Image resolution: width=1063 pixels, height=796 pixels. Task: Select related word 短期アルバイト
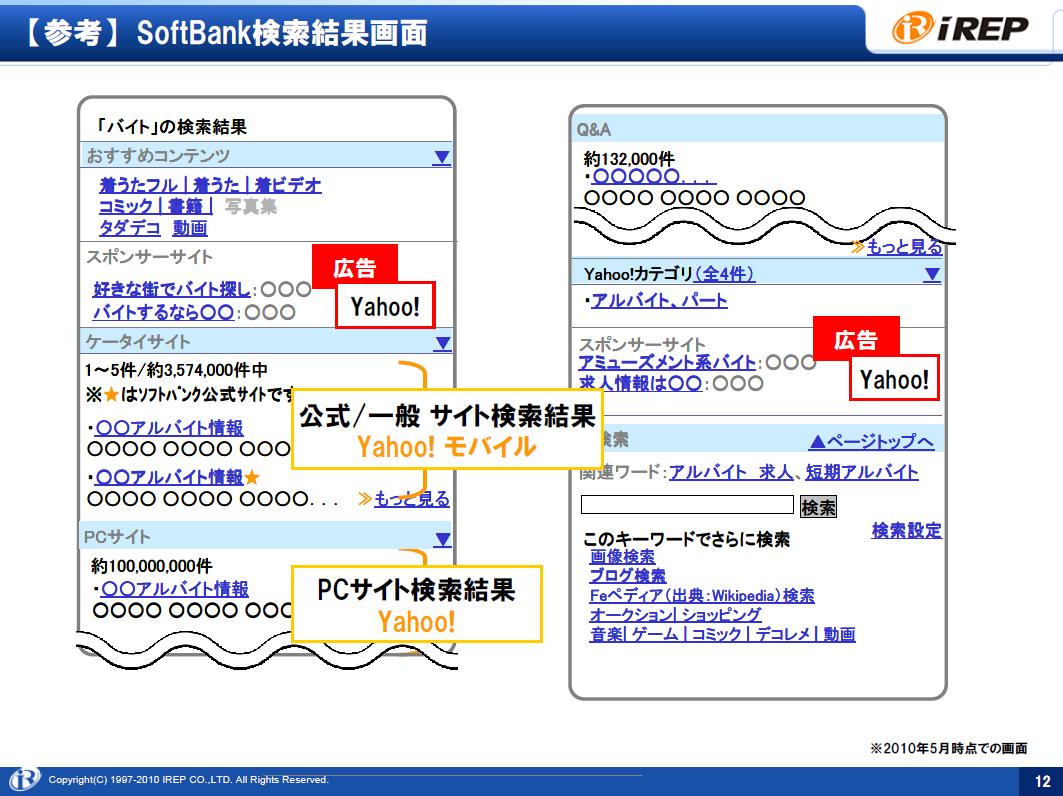click(x=862, y=473)
